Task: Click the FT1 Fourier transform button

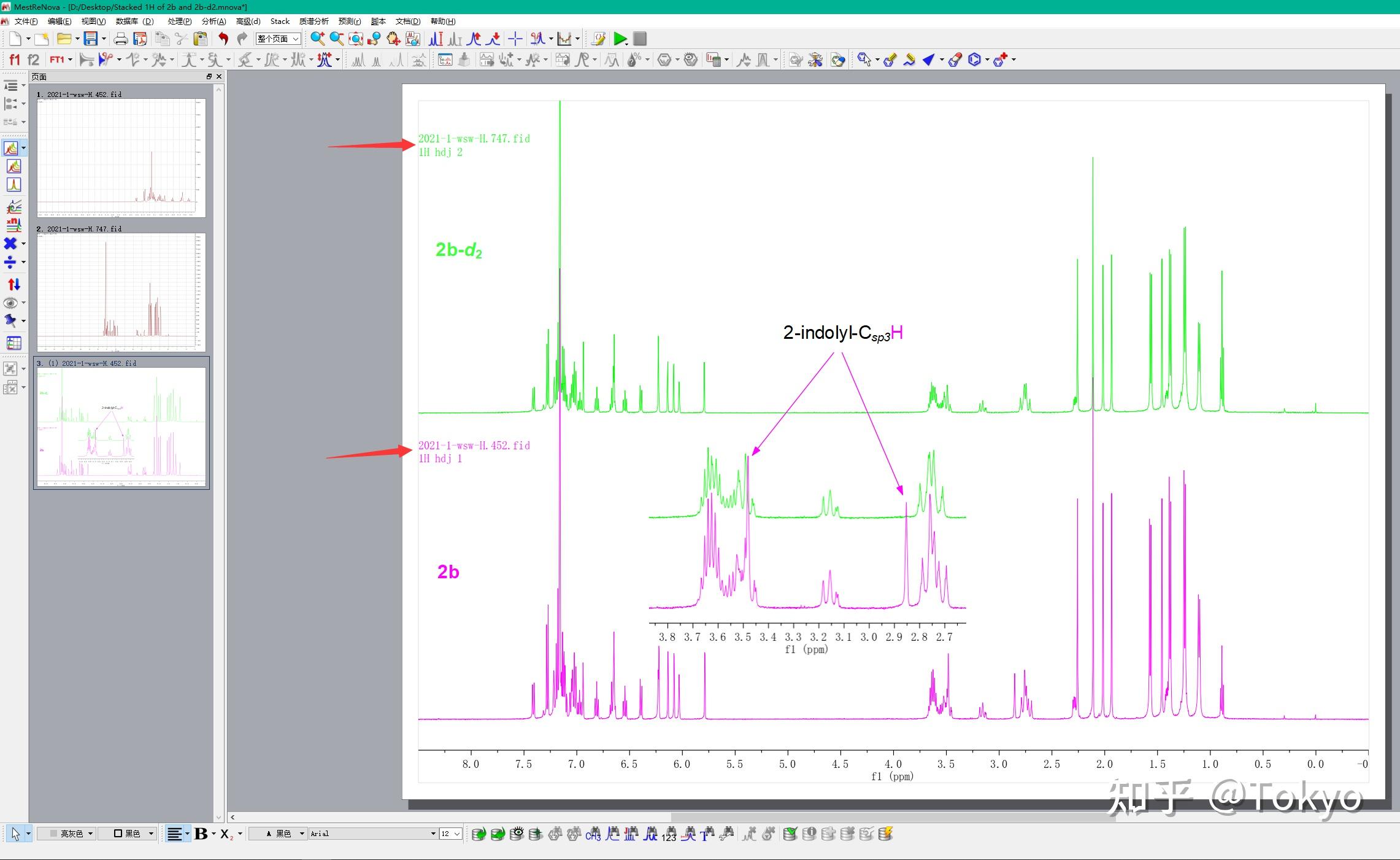Action: point(57,60)
